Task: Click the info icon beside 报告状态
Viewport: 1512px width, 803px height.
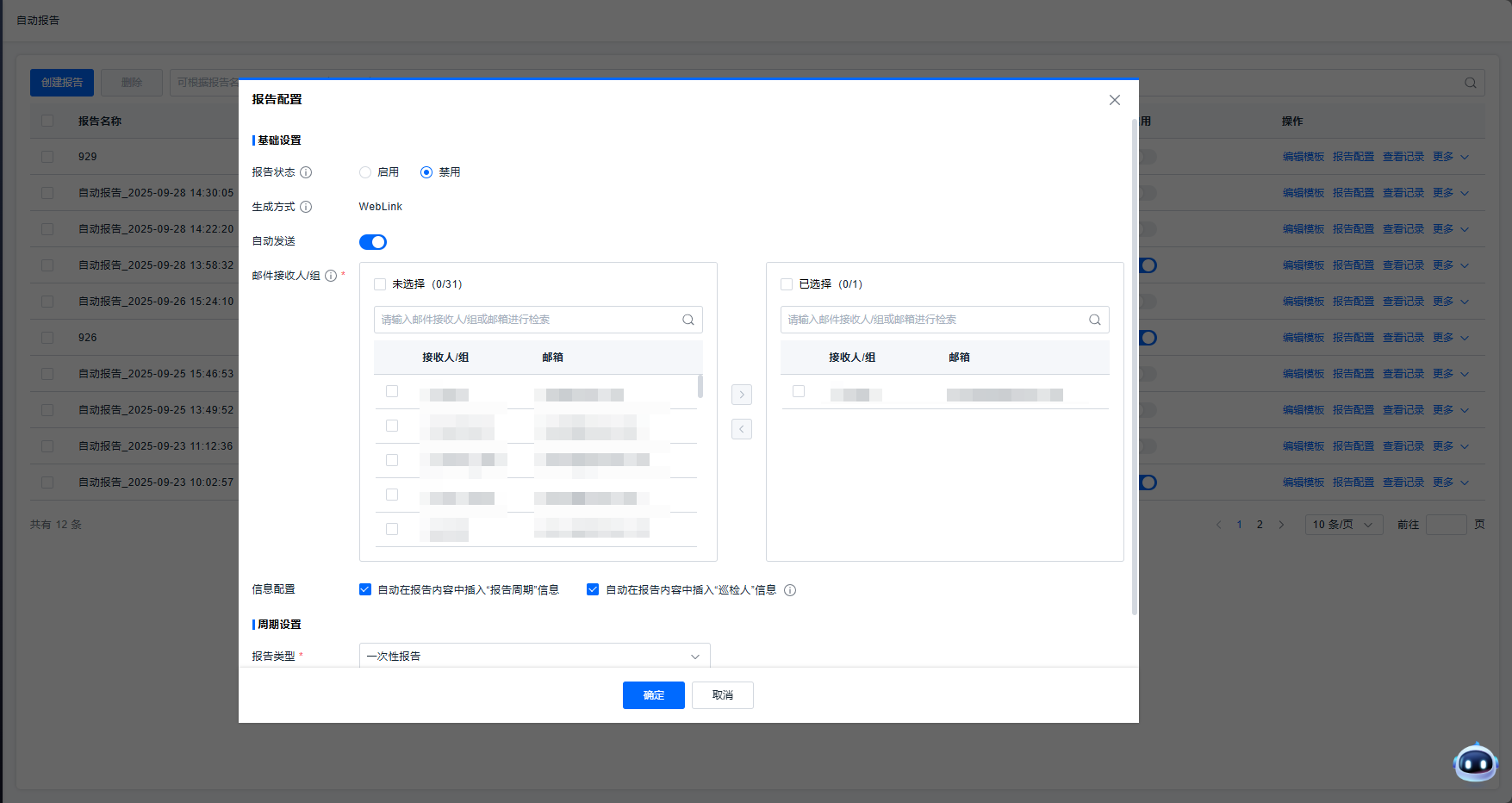Action: (306, 172)
